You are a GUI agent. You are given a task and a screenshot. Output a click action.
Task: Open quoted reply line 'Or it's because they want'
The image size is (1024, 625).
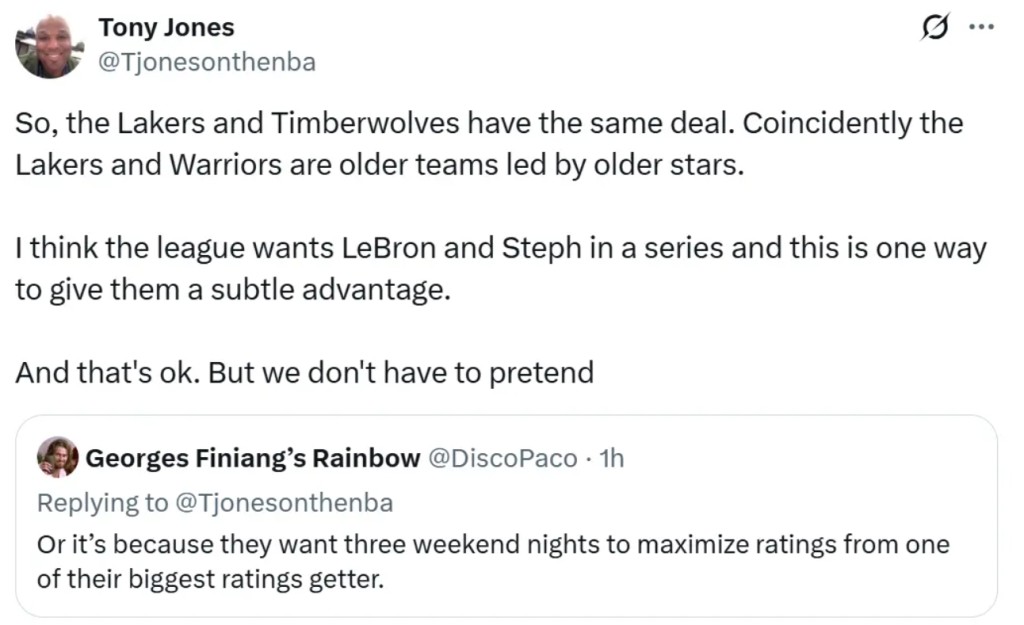(x=492, y=545)
